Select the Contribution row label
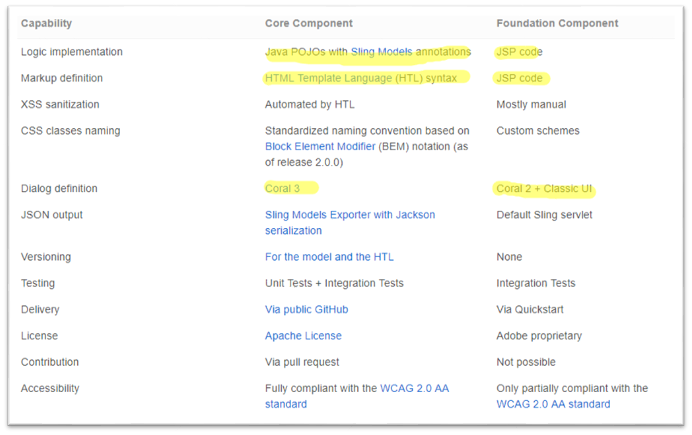The width and height of the screenshot is (692, 435). coord(50,362)
